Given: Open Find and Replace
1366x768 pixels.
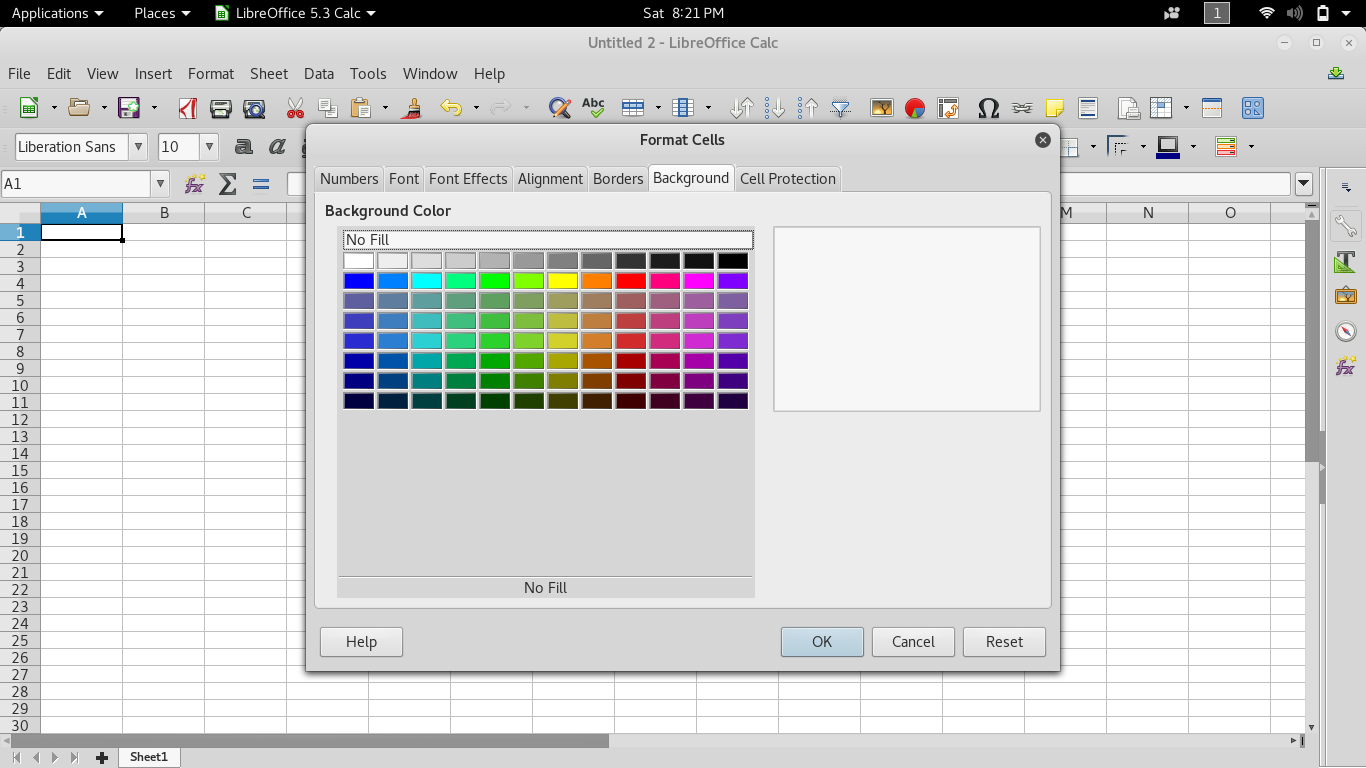Looking at the screenshot, I should coord(560,107).
